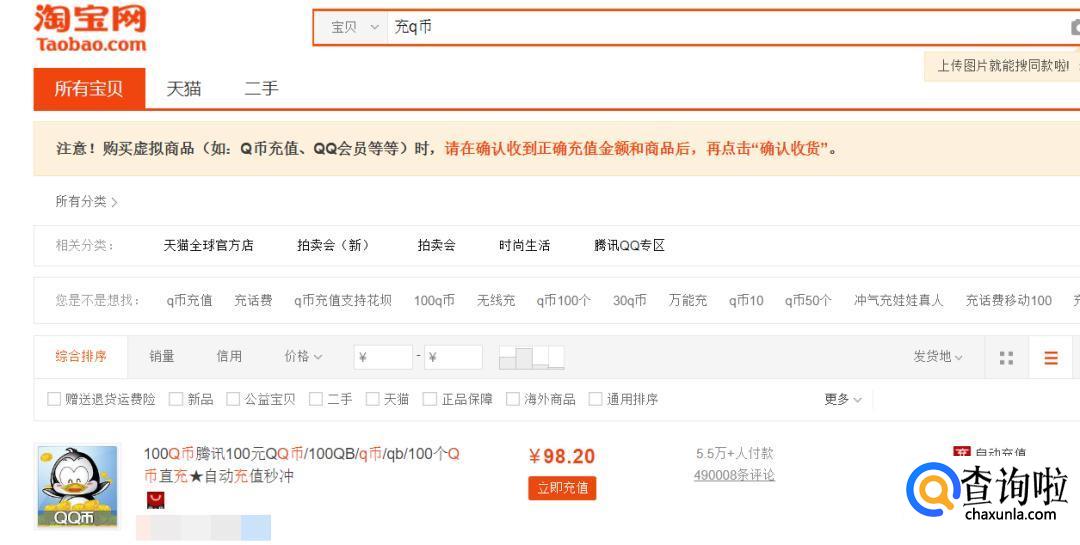Screen dimensions: 1080x545
Task: Search suggestion q币10
Action: (x=746, y=300)
